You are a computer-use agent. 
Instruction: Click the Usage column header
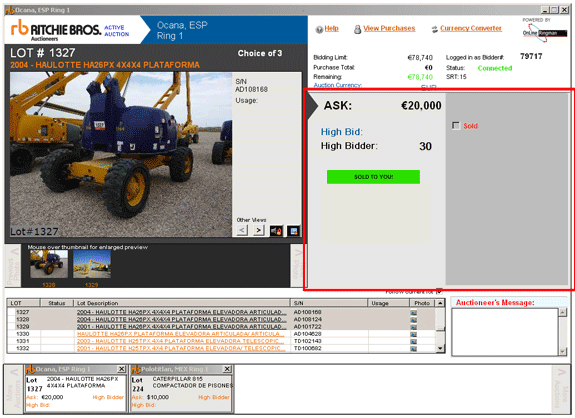point(388,303)
